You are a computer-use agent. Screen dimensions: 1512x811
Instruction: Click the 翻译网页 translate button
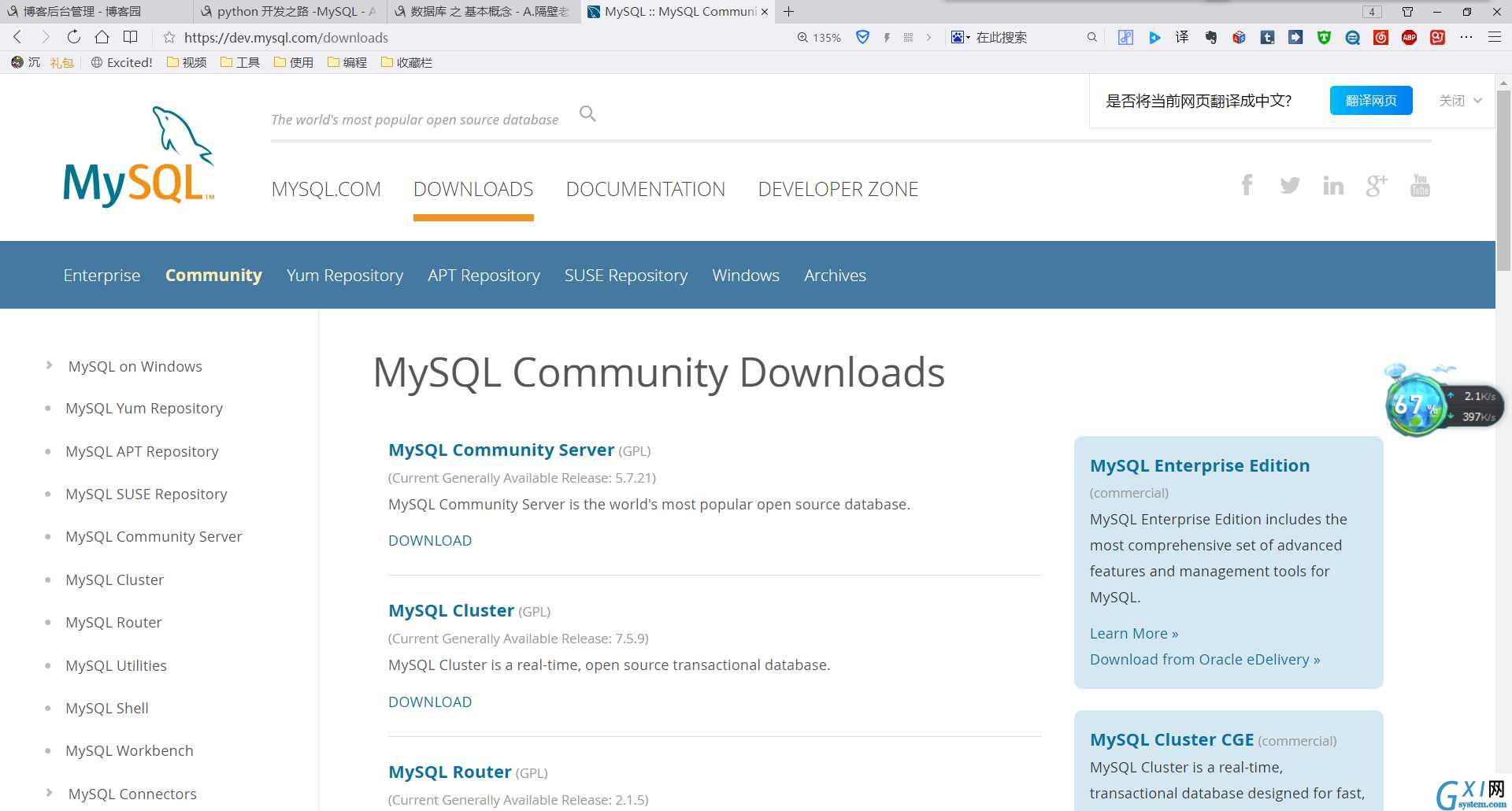[1371, 100]
